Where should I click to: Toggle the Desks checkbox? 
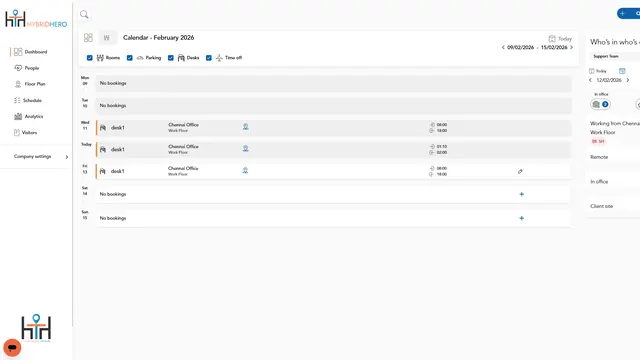(x=171, y=58)
